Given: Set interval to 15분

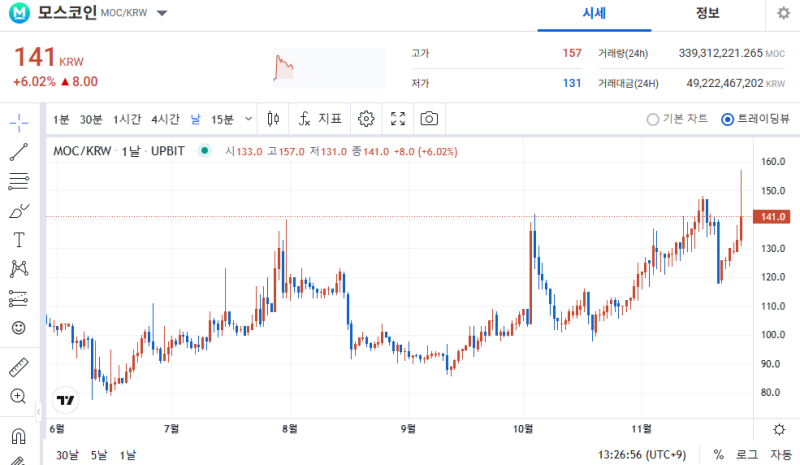Looking at the screenshot, I should click(222, 119).
